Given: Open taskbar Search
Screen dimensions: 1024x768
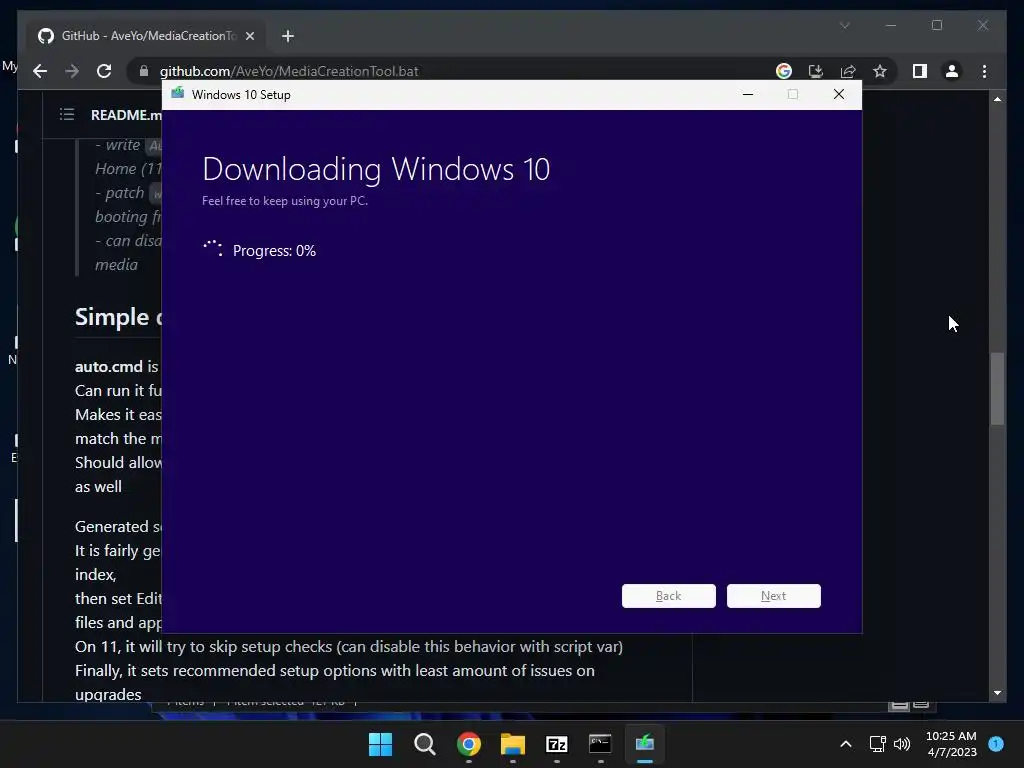Looking at the screenshot, I should (424, 744).
